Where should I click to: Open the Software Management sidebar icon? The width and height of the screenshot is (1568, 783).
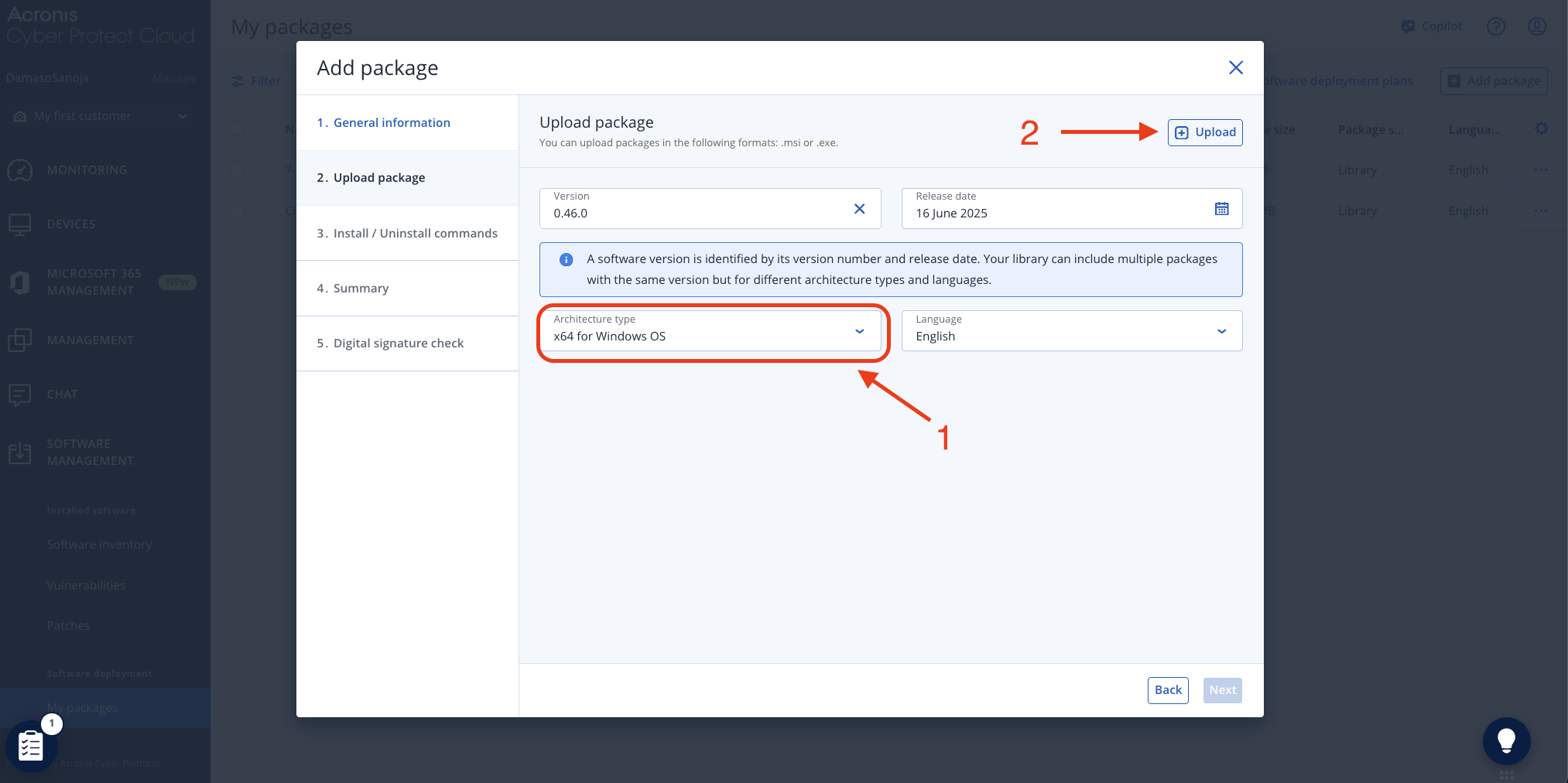[19, 452]
